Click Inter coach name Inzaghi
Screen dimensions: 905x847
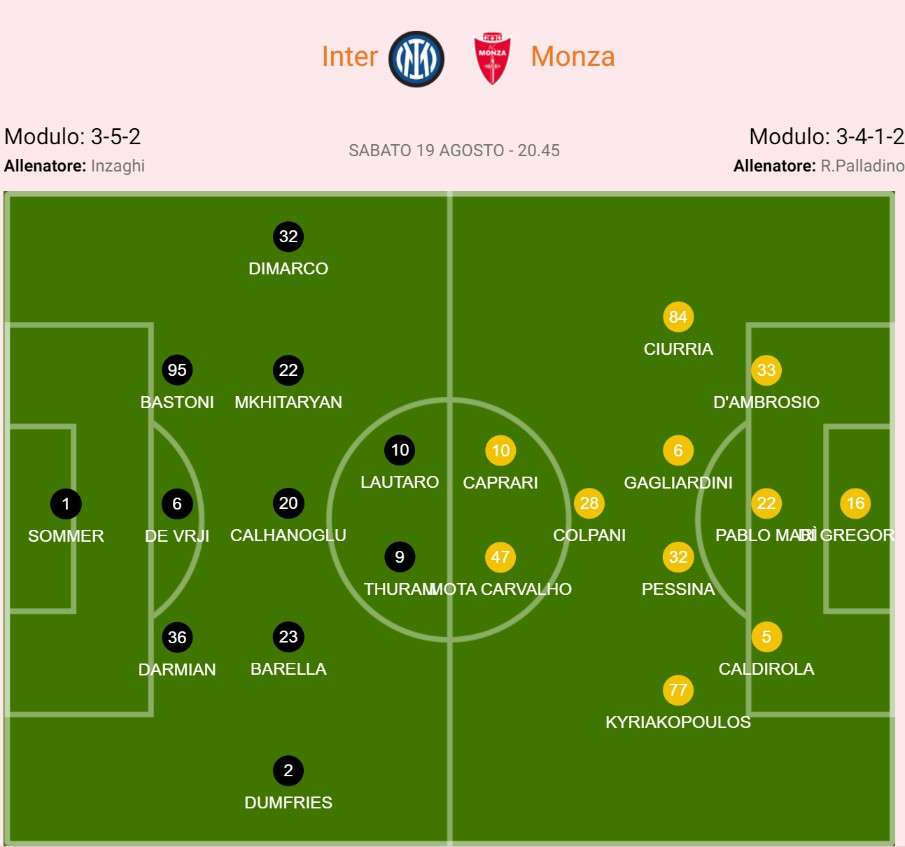click(x=117, y=166)
